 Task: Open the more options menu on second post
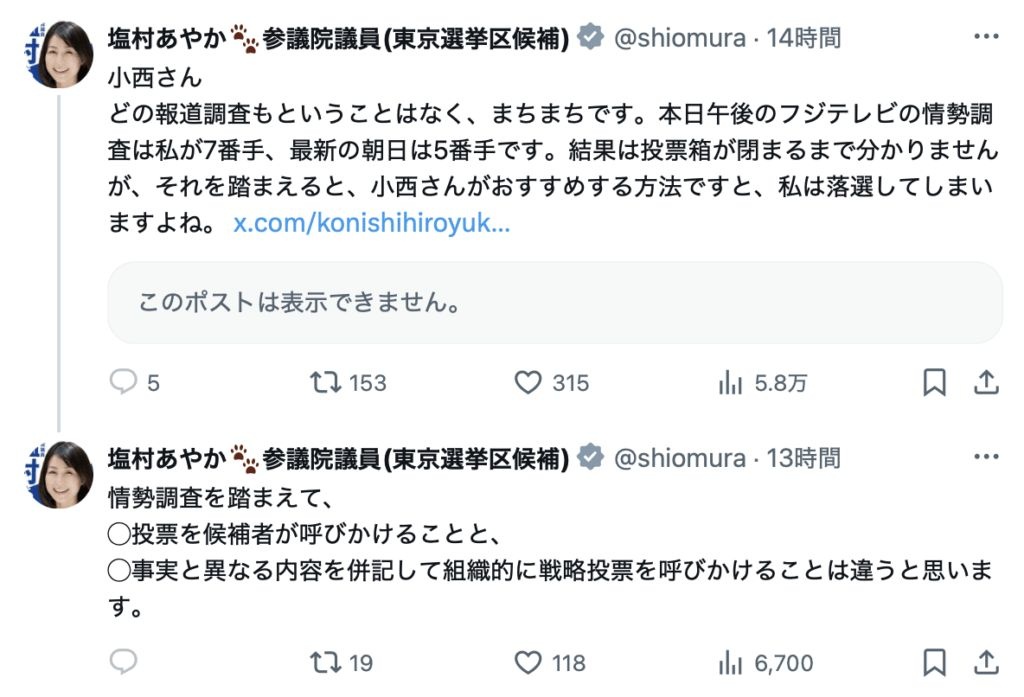click(x=986, y=458)
